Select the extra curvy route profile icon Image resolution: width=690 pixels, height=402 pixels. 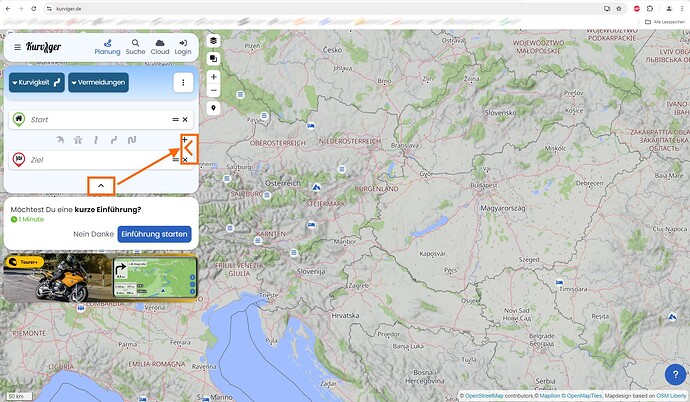click(x=132, y=140)
